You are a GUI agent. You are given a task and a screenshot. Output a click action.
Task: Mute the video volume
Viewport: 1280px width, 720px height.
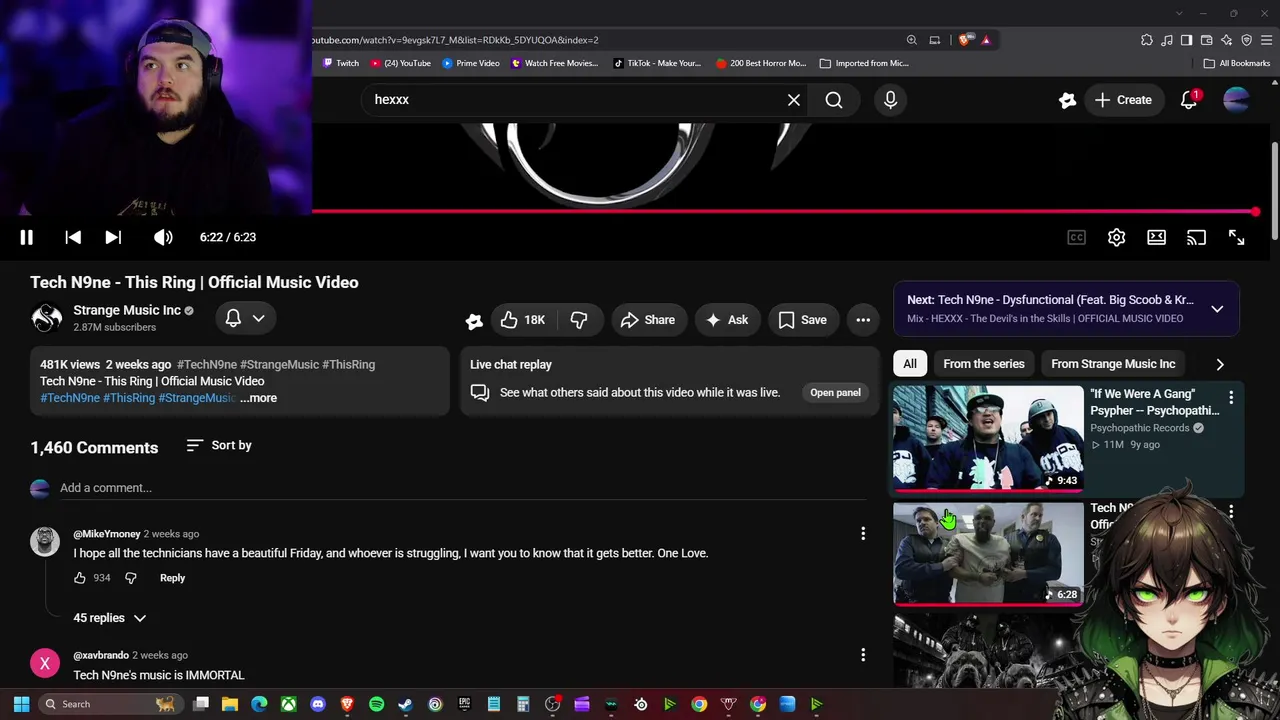coord(163,237)
